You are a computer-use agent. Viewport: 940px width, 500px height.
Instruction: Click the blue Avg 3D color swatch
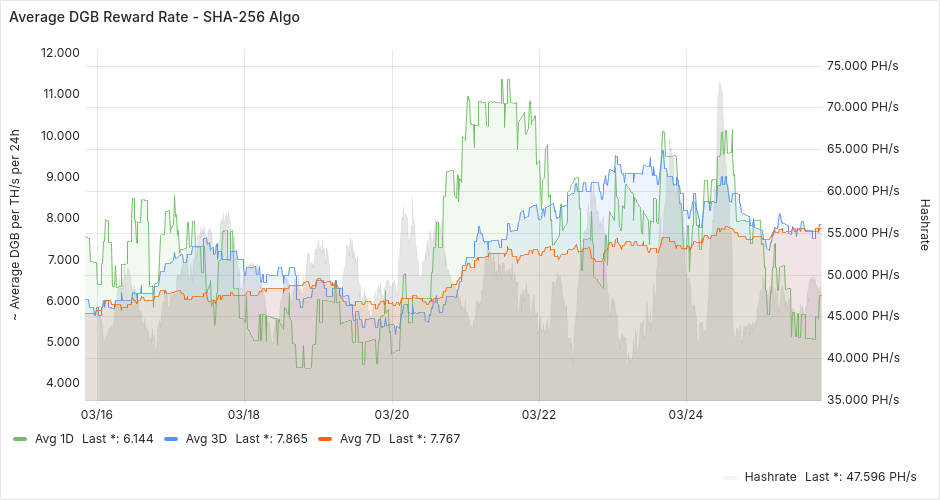point(171,439)
